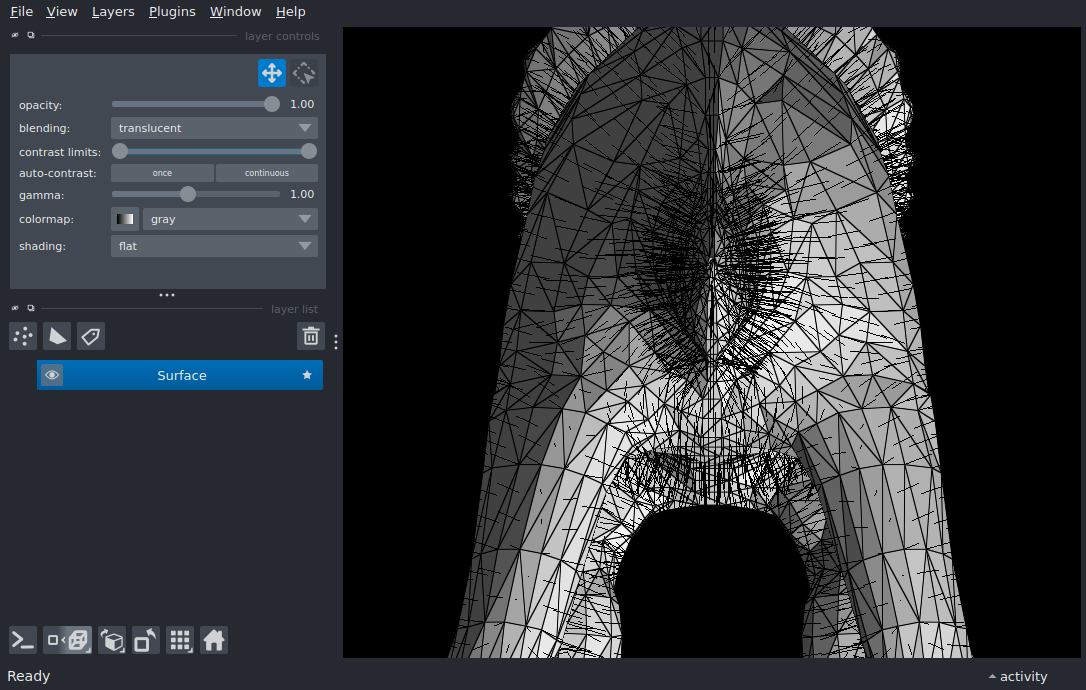Viewport: 1086px width, 690px height.
Task: Expand the shading dropdown set to flat
Action: (214, 246)
